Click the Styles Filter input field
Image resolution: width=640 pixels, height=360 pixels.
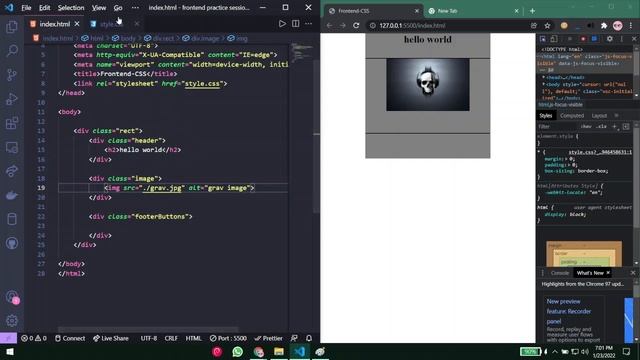point(557,127)
